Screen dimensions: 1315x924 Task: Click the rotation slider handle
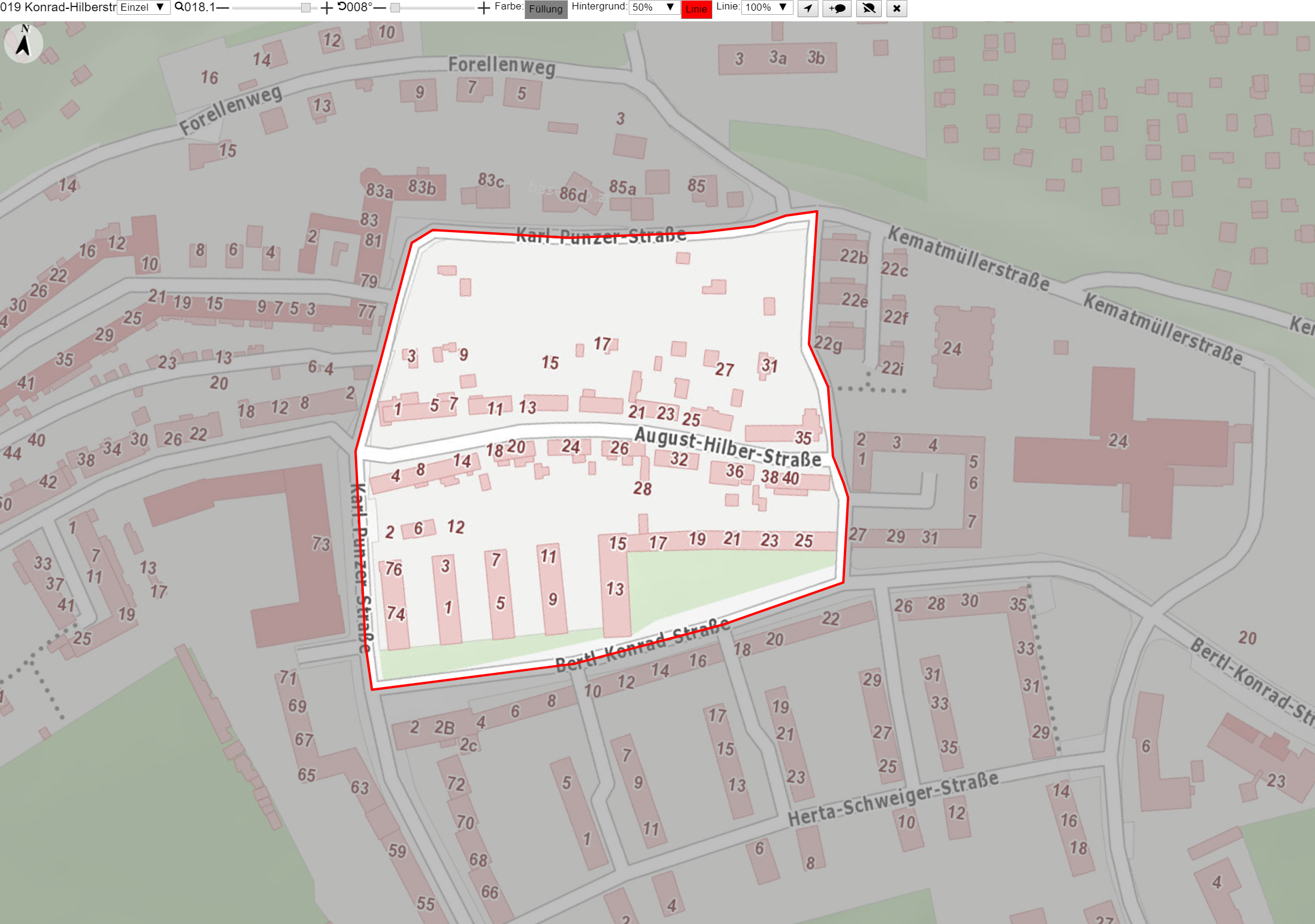395,8
